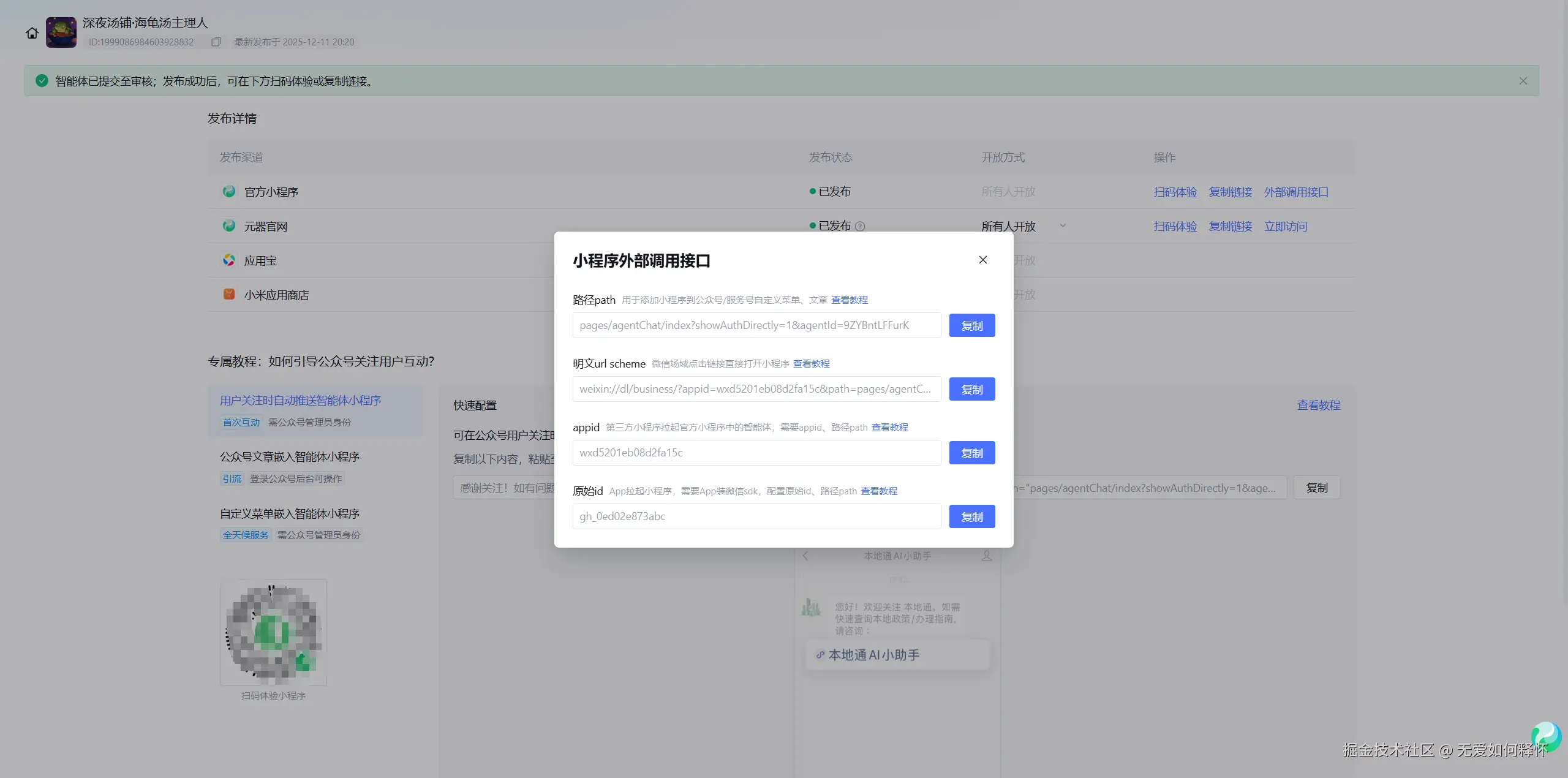Viewport: 1568px width, 778px height.
Task: Click the 小米应用商店 channel icon
Action: [x=229, y=295]
